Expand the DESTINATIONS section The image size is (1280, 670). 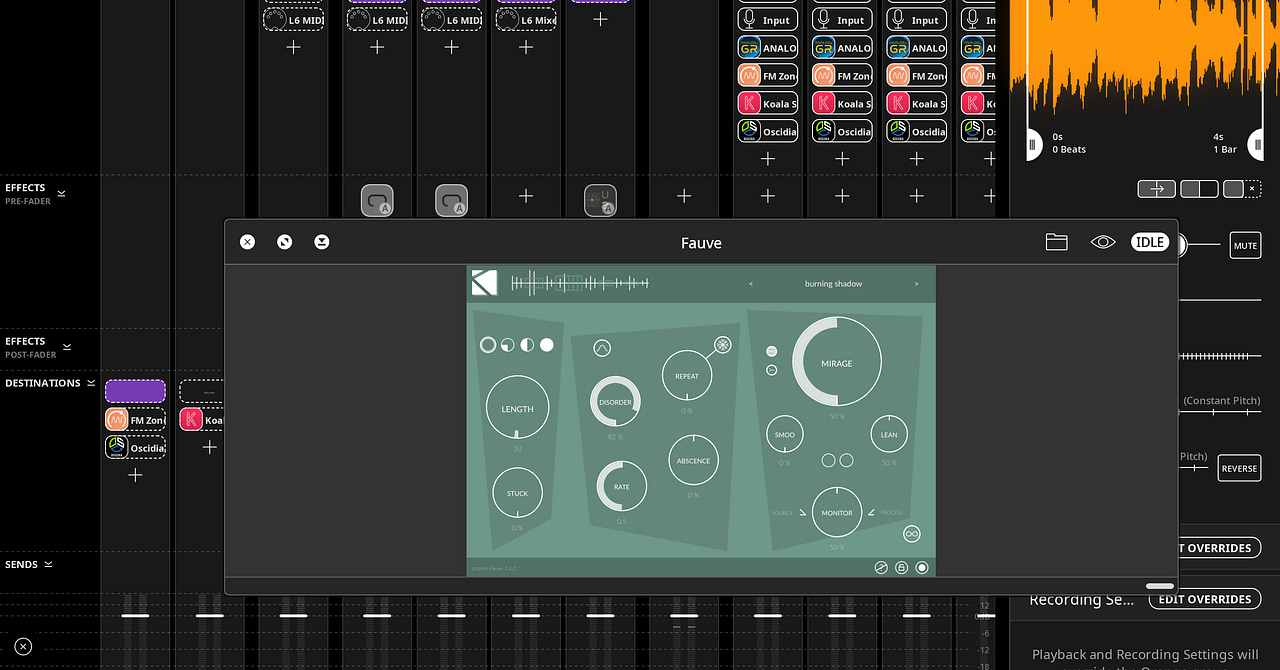tap(90, 383)
